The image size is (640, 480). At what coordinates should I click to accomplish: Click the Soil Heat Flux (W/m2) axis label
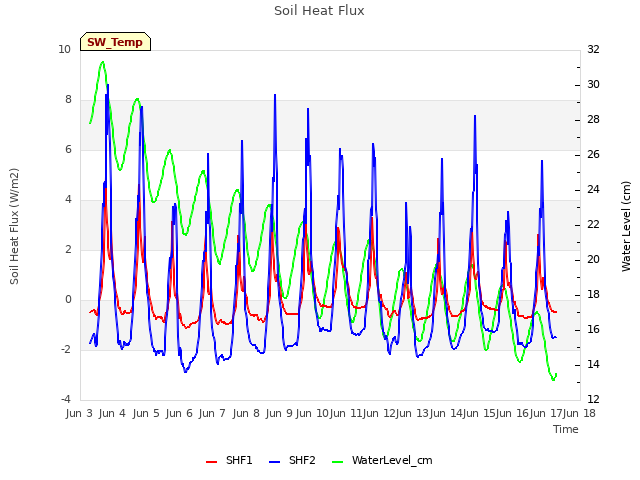(x=14, y=226)
